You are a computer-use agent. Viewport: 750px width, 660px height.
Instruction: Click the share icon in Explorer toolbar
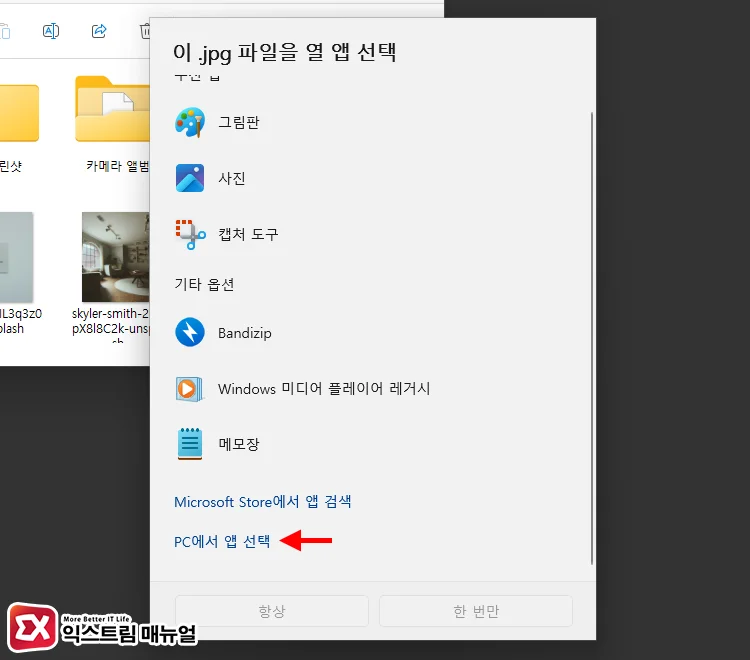coord(99,32)
